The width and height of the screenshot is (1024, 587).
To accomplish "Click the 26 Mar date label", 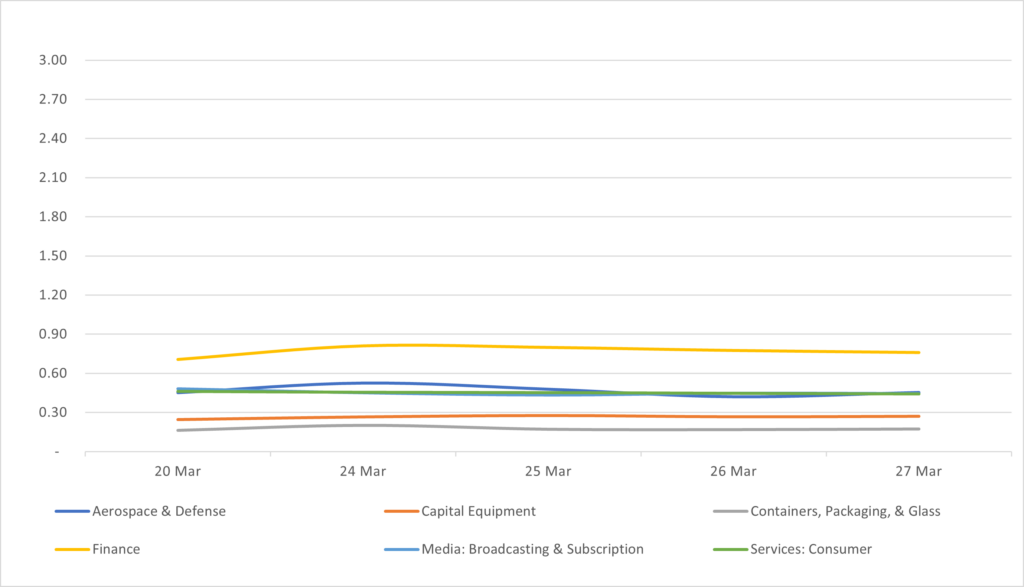I will point(733,471).
